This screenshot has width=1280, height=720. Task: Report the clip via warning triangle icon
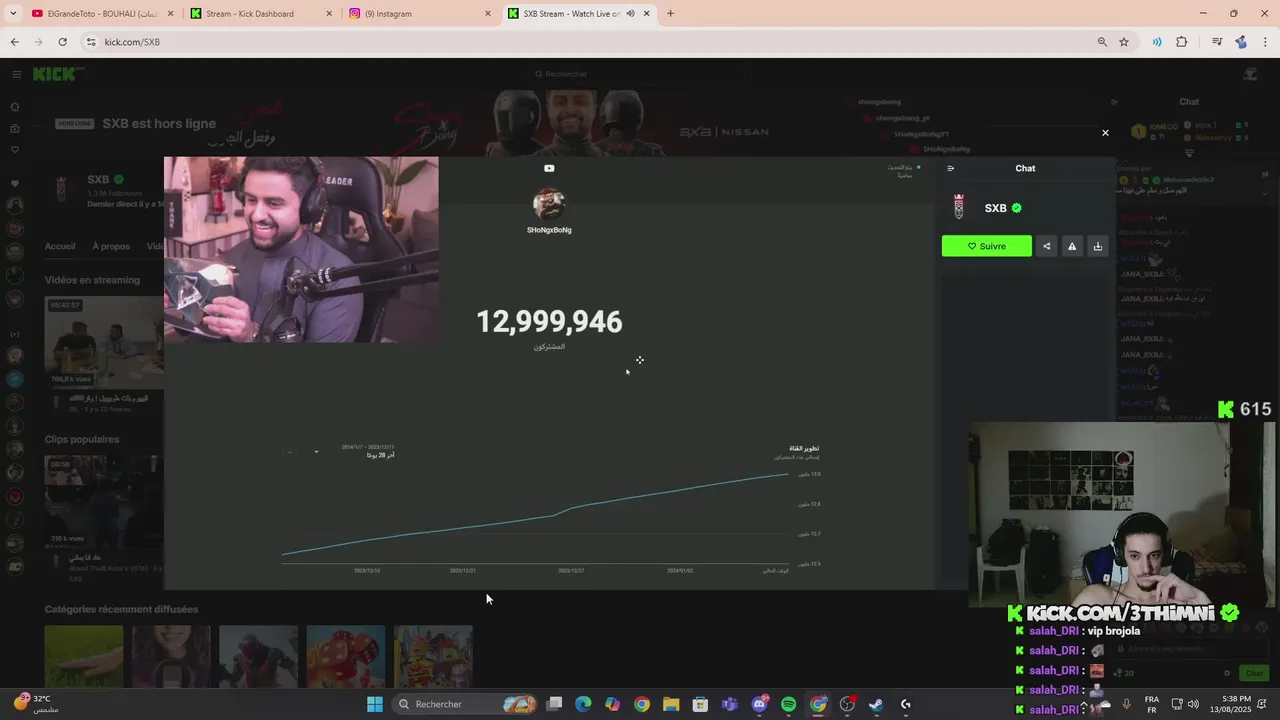coord(1072,246)
